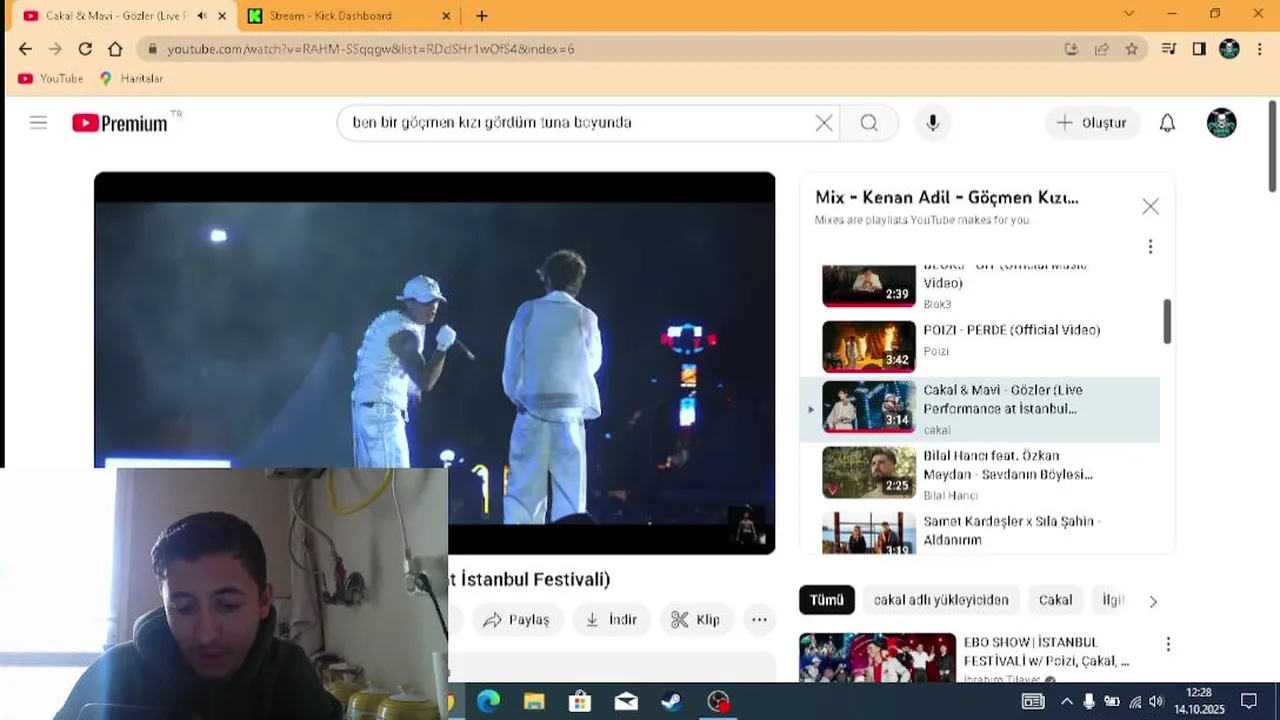The image size is (1280, 720).
Task: Select Cakal & Mavi - Gözler playlist entry
Action: [x=980, y=409]
